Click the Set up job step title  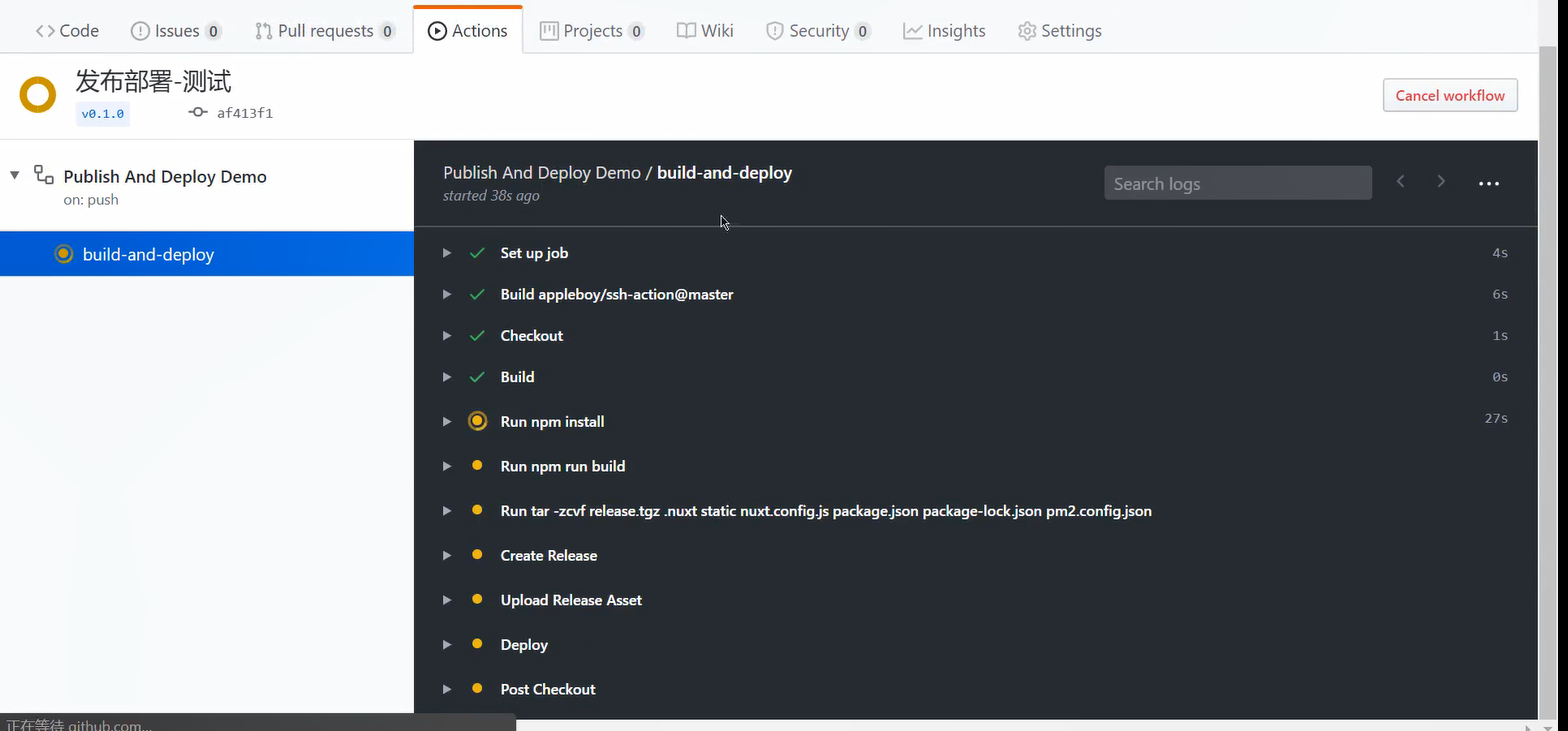534,253
